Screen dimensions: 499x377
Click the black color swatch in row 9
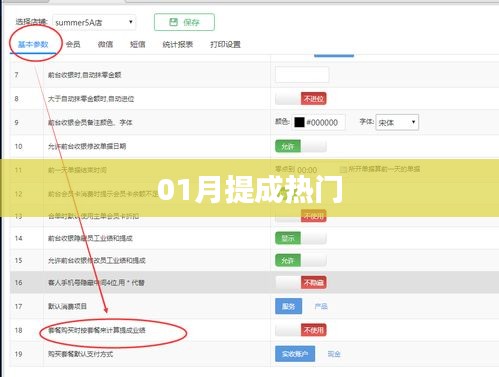[299, 122]
